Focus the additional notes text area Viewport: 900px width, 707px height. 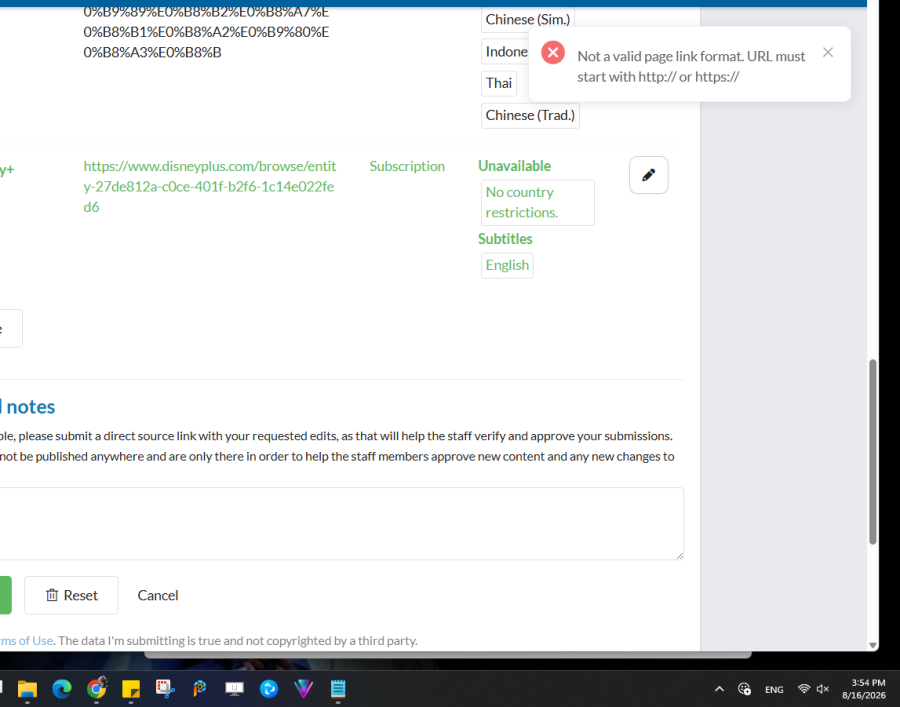[342, 523]
